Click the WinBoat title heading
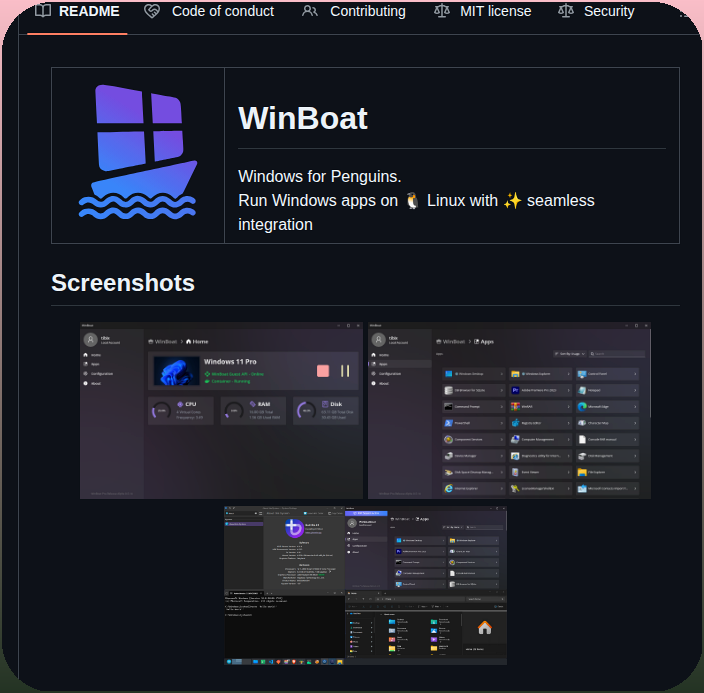704x693 pixels. click(x=303, y=118)
